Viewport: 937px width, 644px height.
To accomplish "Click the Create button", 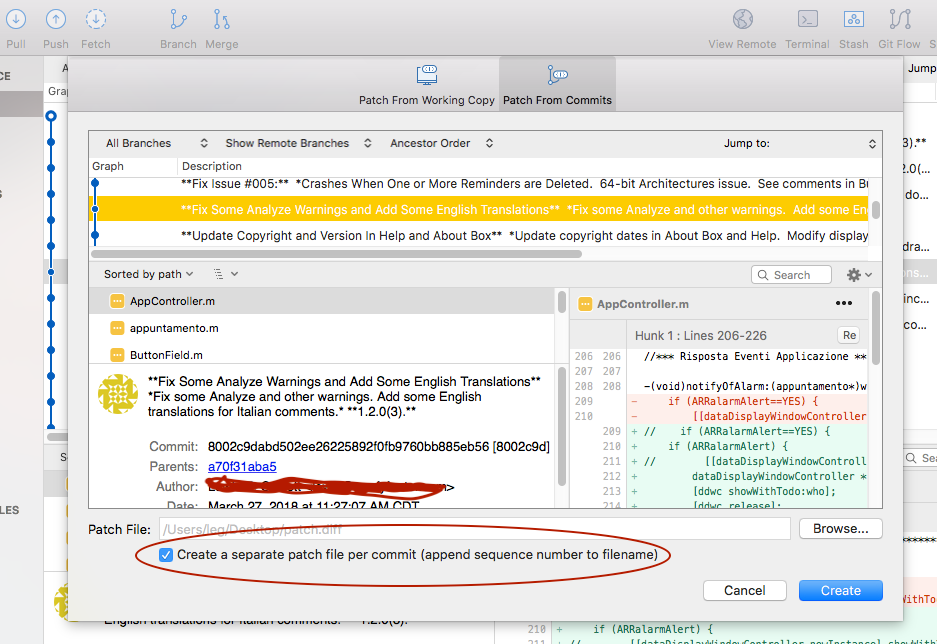I will [840, 590].
